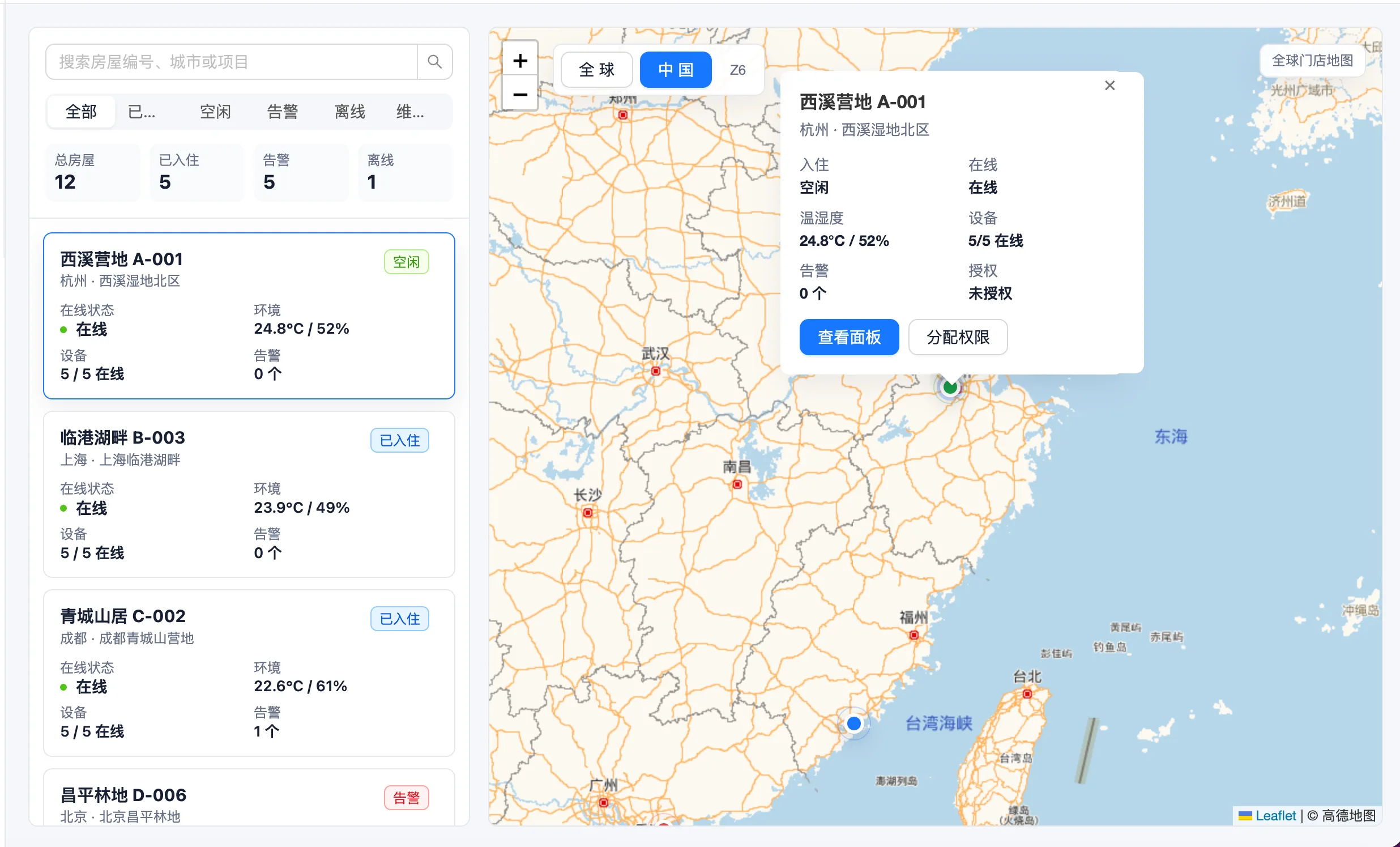Viewport: 1400px width, 847px height.
Task: Click 告警 badge on 昌平林地 D-006
Action: (406, 798)
